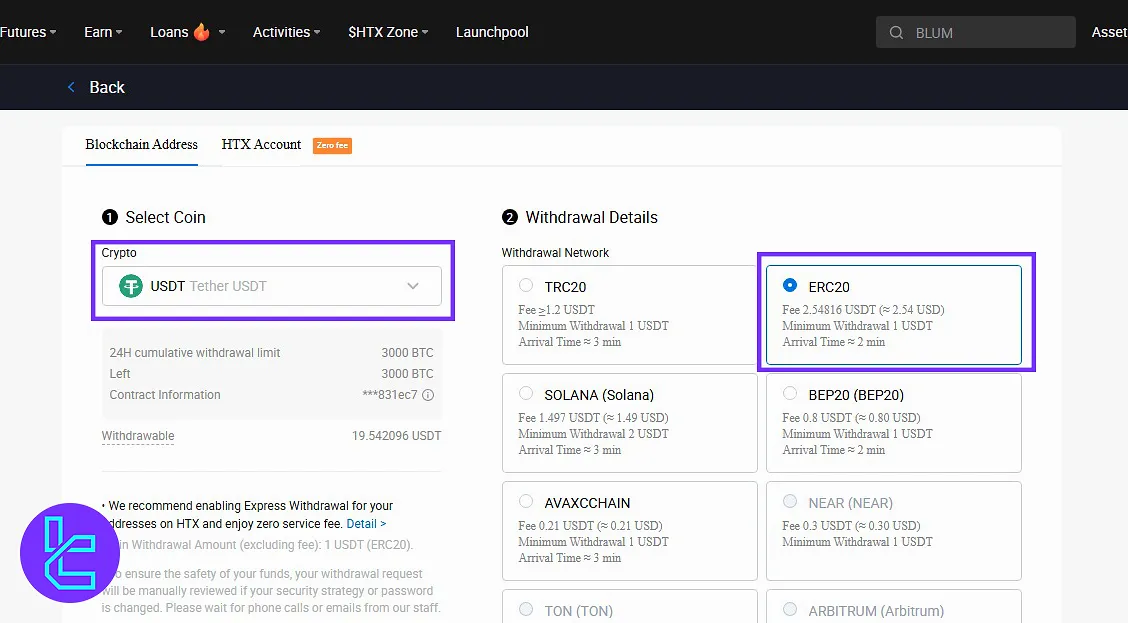Click the Tether USDT coin icon

130,286
